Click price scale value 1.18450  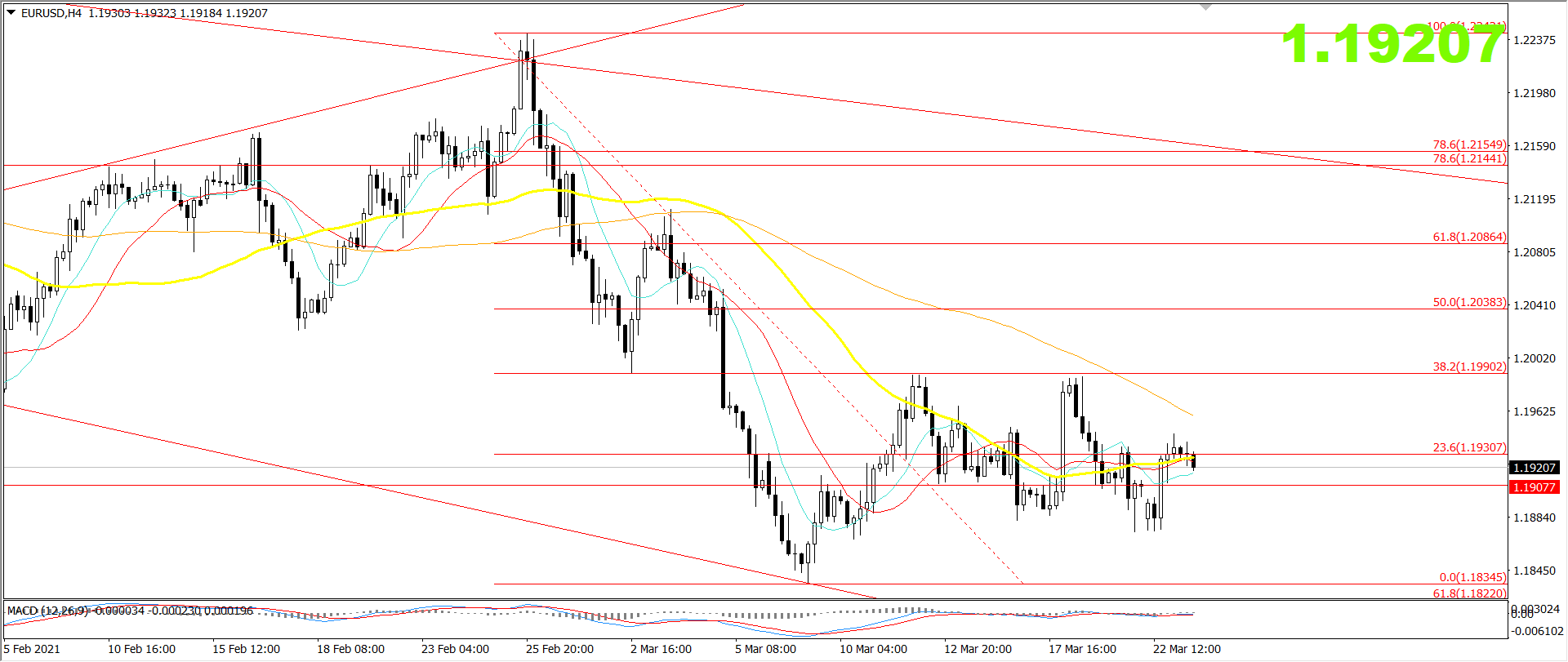pyautogui.click(x=1535, y=571)
